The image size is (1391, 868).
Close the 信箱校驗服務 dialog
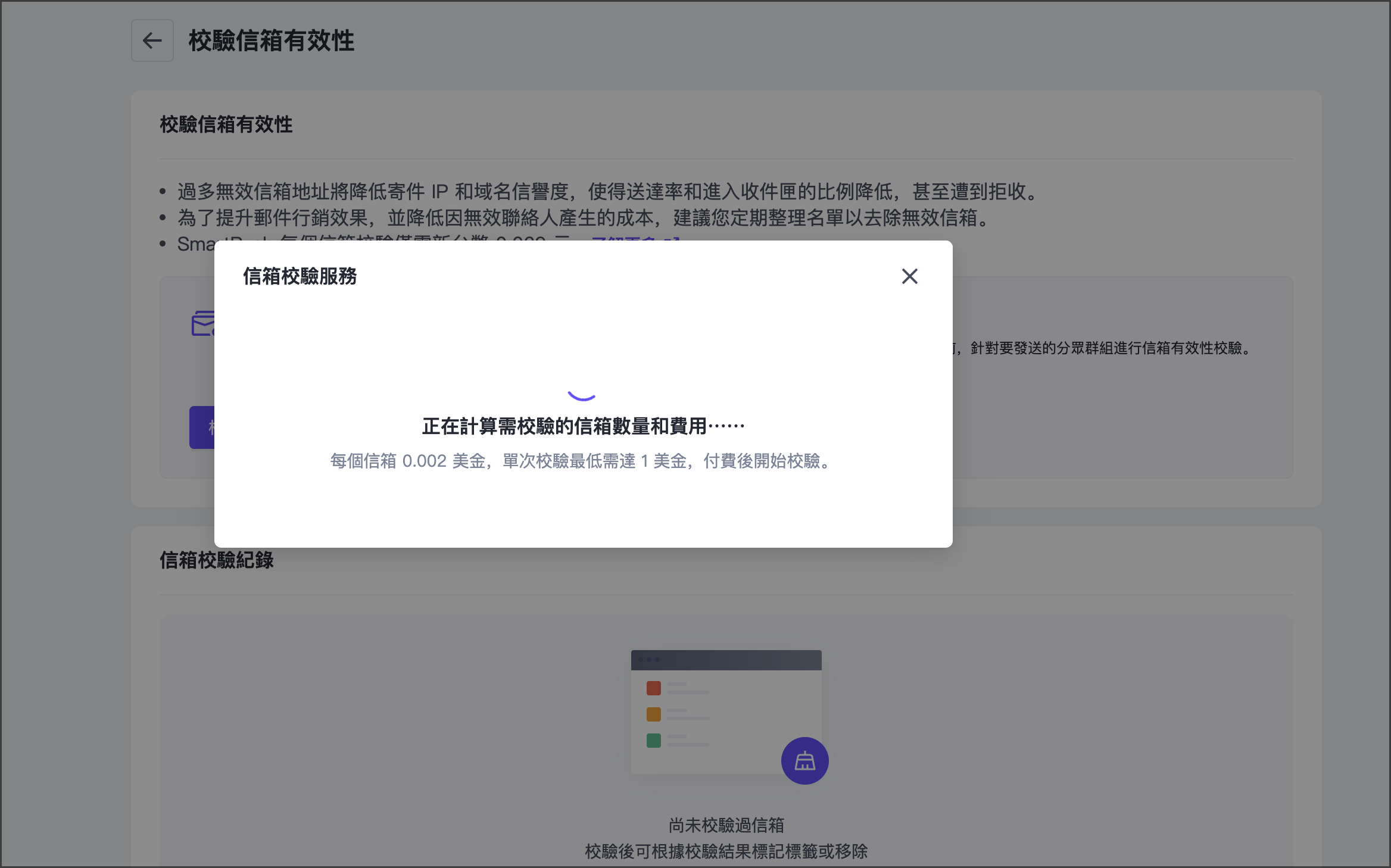(909, 276)
